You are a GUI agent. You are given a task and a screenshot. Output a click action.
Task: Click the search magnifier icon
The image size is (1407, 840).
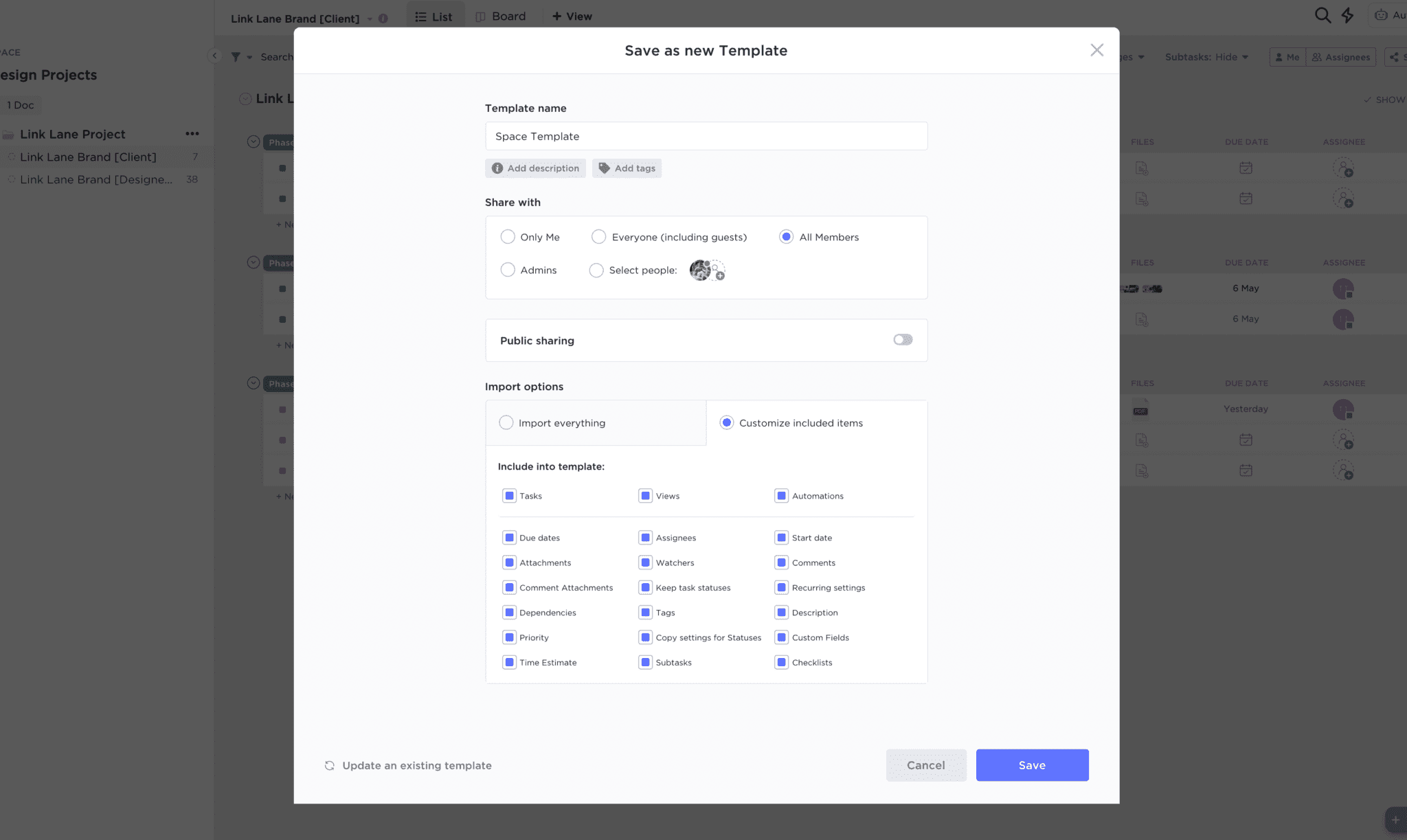tap(1322, 14)
